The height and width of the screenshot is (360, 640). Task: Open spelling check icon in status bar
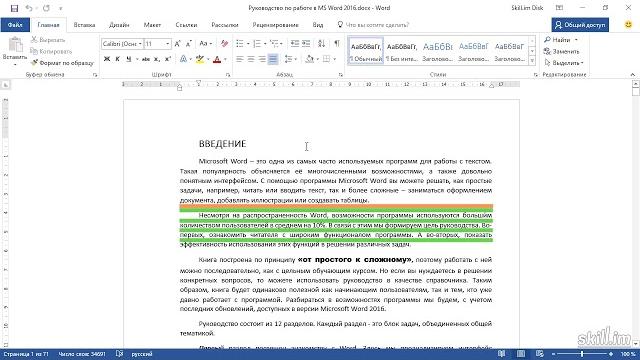119,354
